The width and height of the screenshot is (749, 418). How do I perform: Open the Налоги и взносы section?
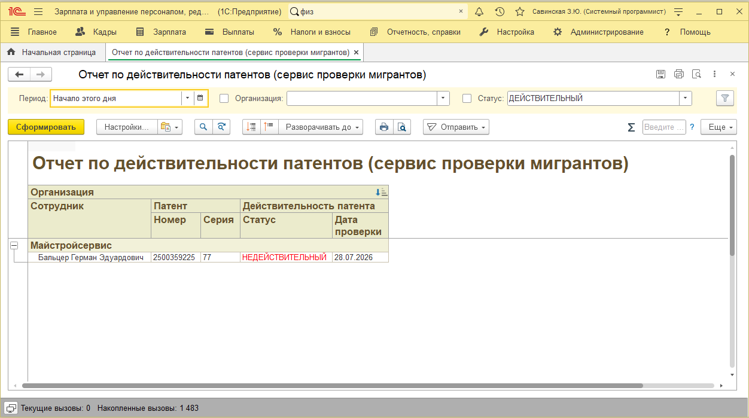(311, 32)
